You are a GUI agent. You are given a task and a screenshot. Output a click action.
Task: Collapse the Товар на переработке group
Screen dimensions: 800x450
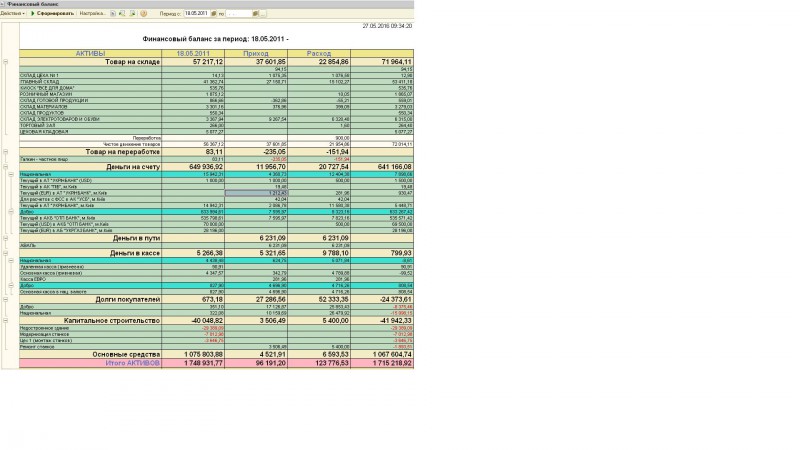pos(6,152)
